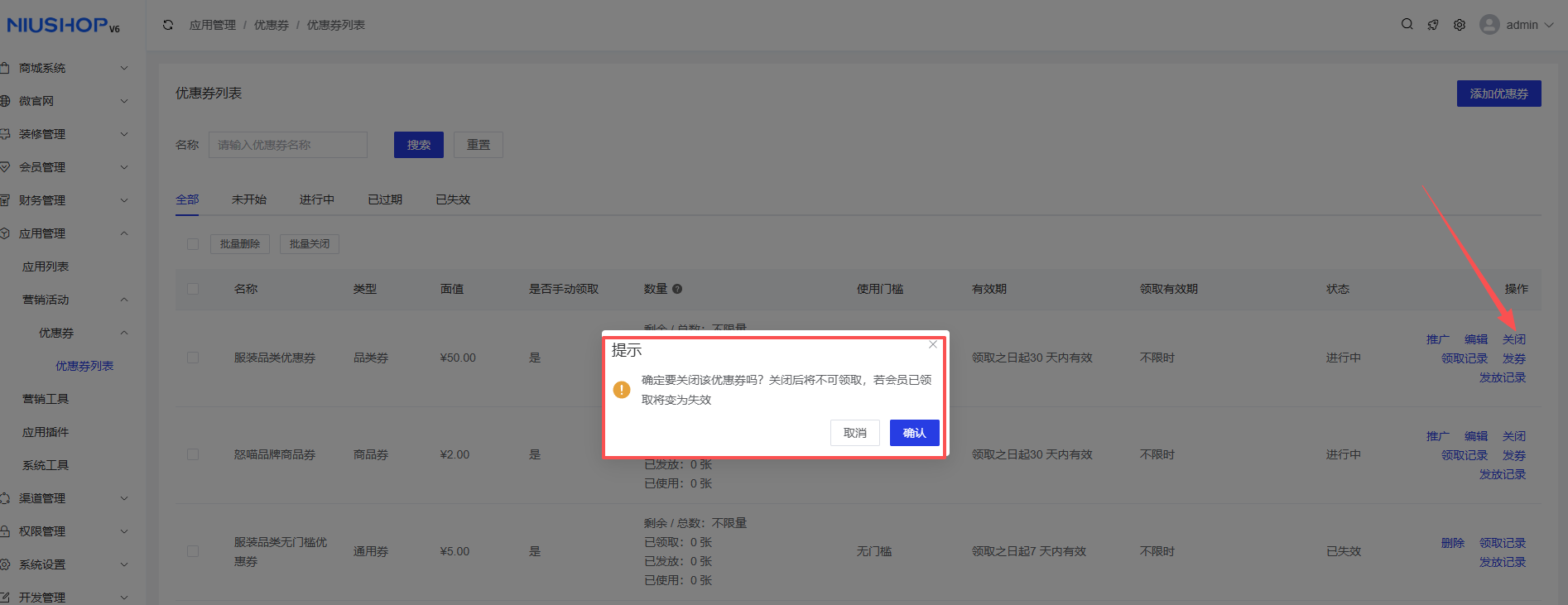Image resolution: width=1568 pixels, height=605 pixels.
Task: Toggle the select-all checkbox in table header
Action: coord(193,289)
